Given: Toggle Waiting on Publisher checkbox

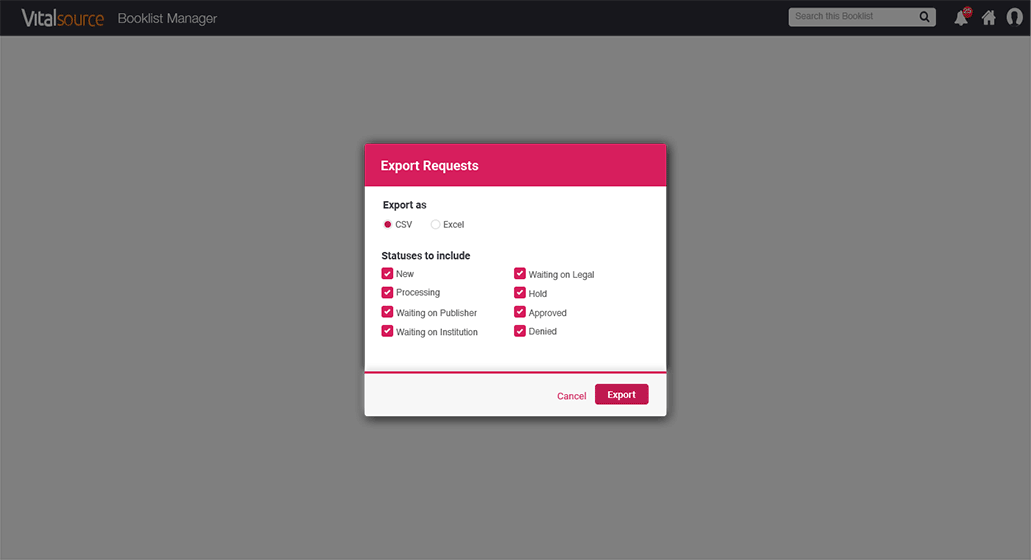Looking at the screenshot, I should [x=387, y=312].
